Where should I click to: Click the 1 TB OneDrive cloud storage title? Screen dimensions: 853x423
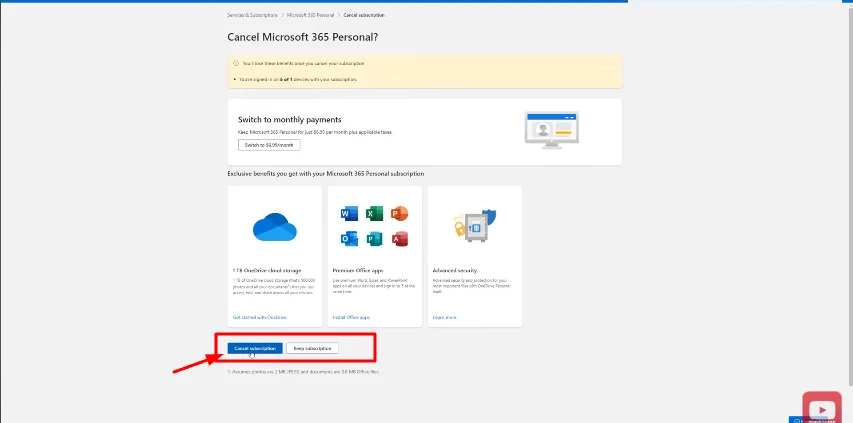(267, 270)
